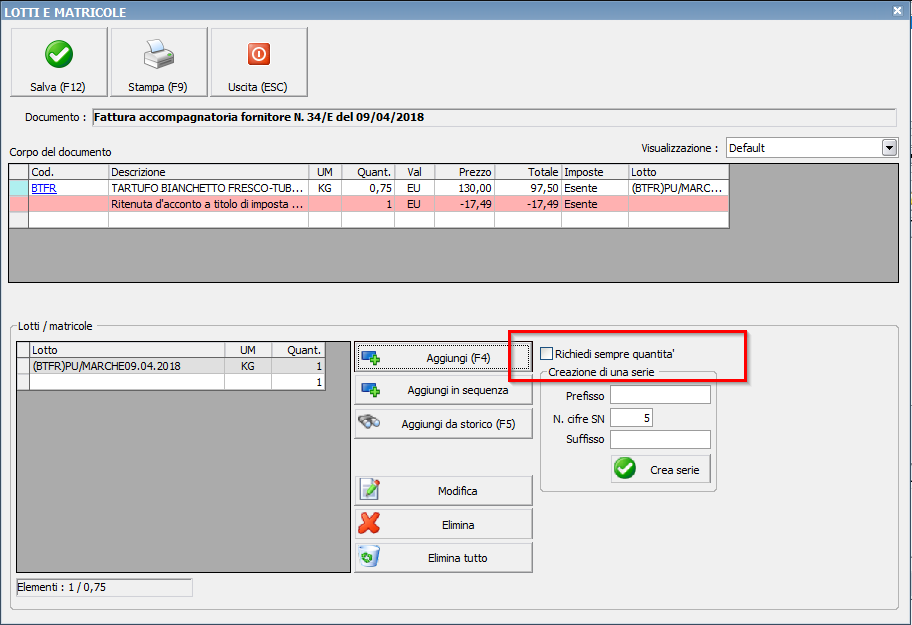Click the N. cifre SN field

[x=631, y=417]
